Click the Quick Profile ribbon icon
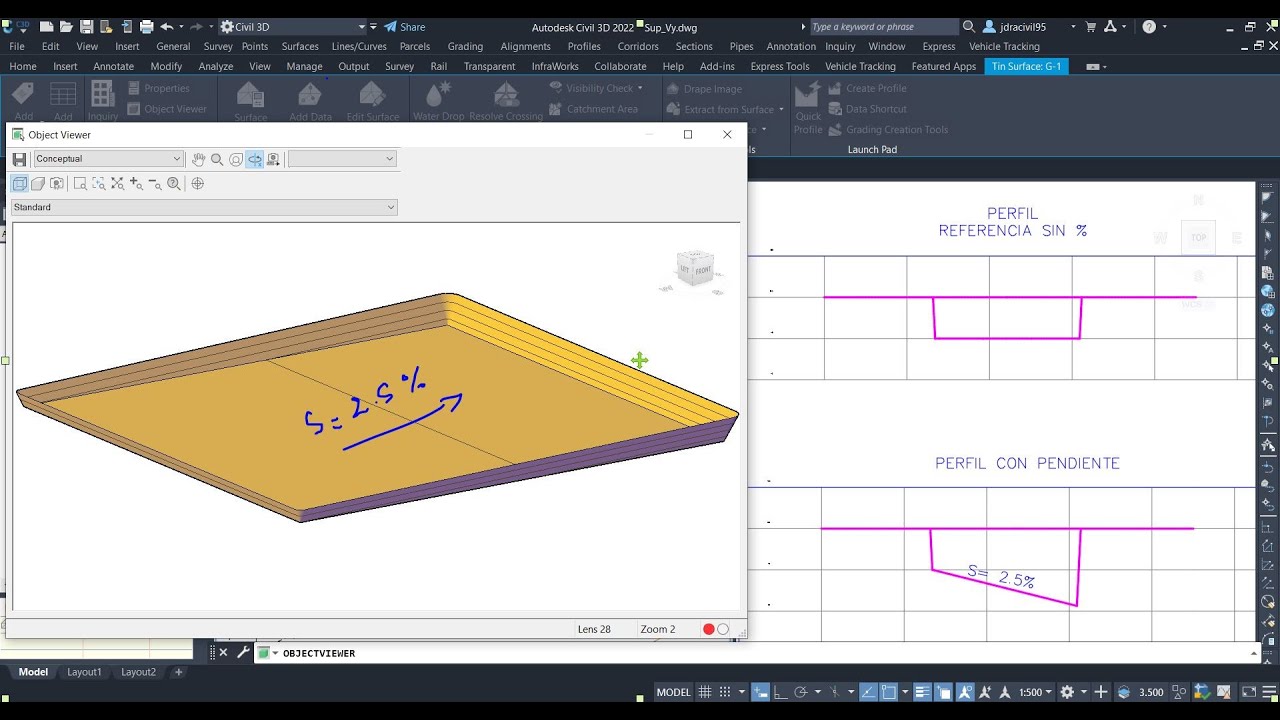Screen dimensions: 1280x720 808,108
